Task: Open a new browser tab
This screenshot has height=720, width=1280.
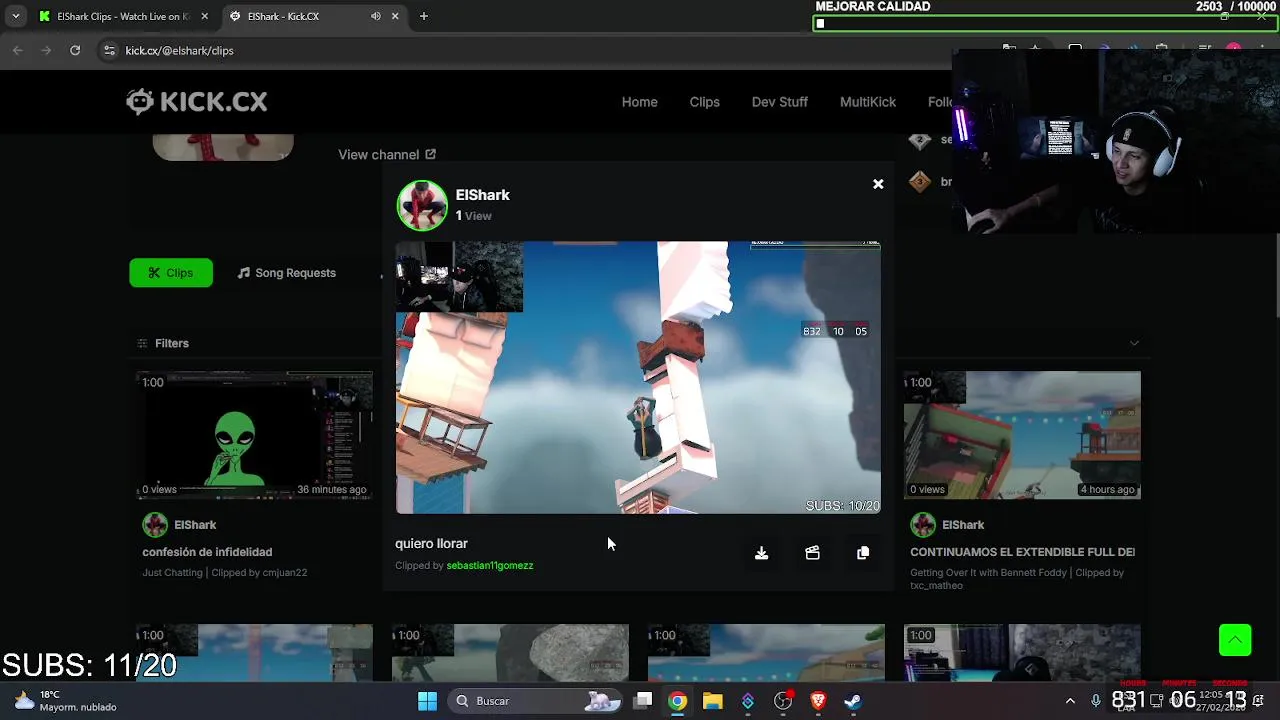Action: (x=424, y=16)
